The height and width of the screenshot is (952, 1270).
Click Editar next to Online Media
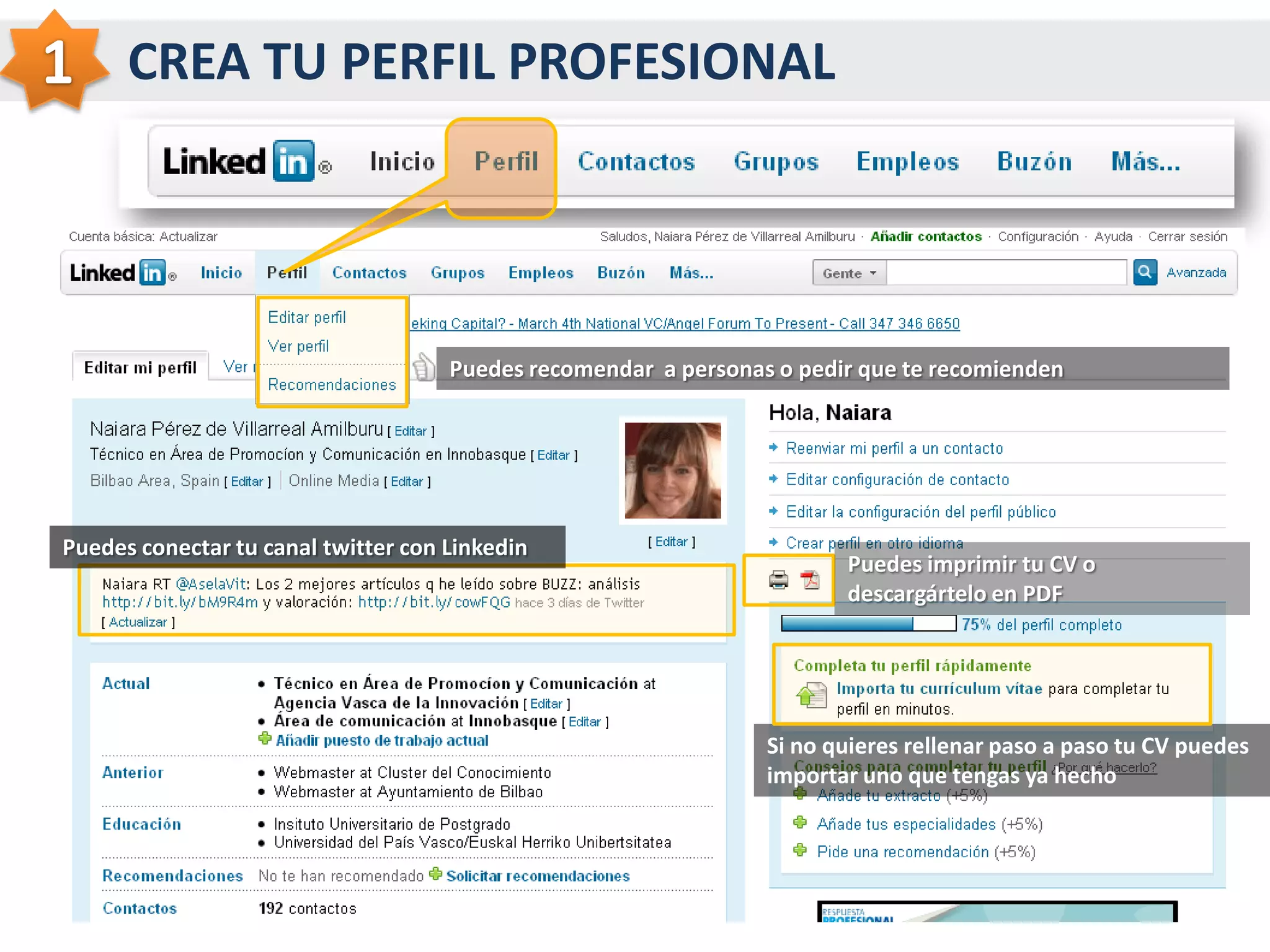[x=407, y=482]
